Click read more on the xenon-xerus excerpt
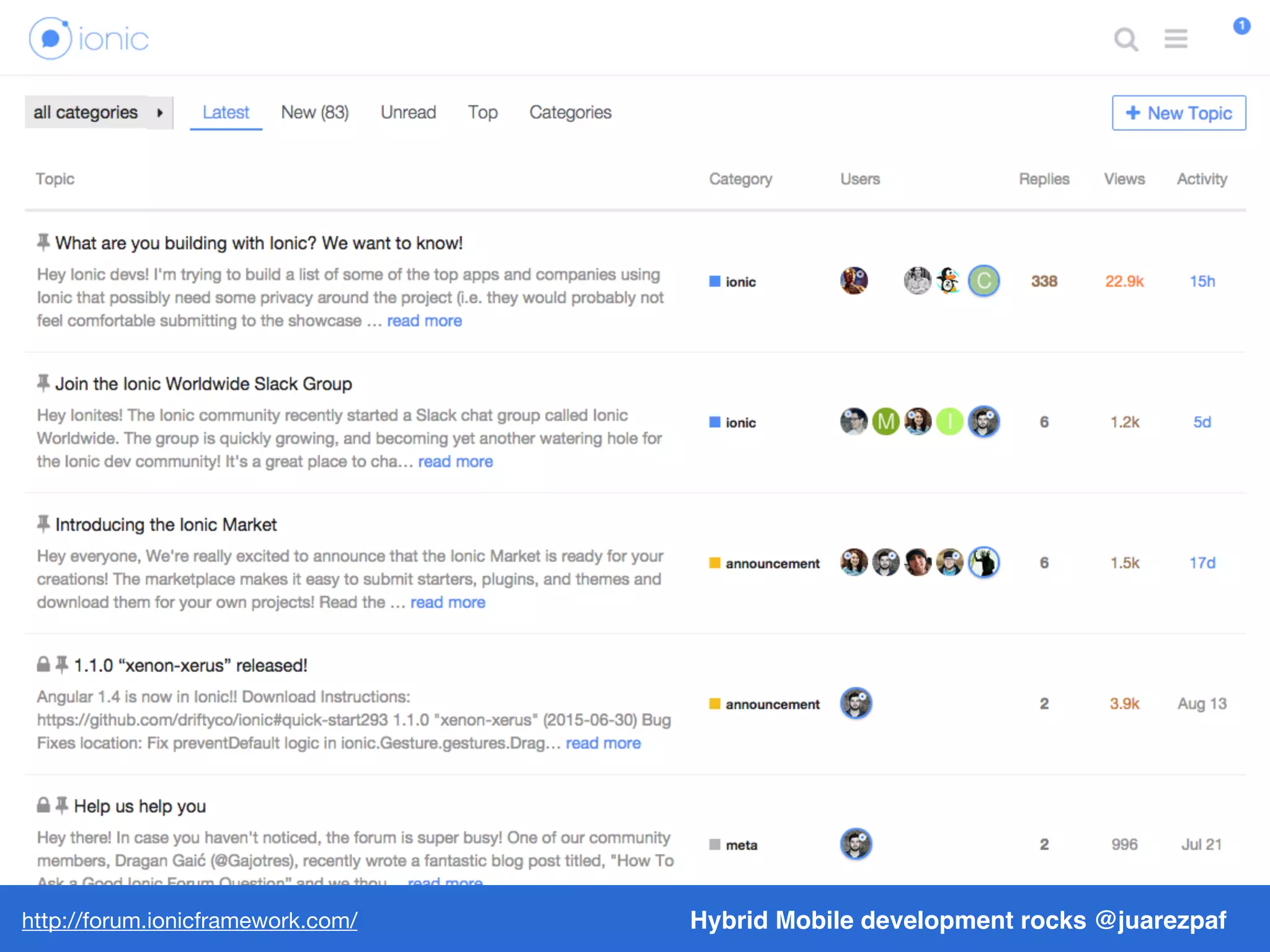 (x=603, y=743)
